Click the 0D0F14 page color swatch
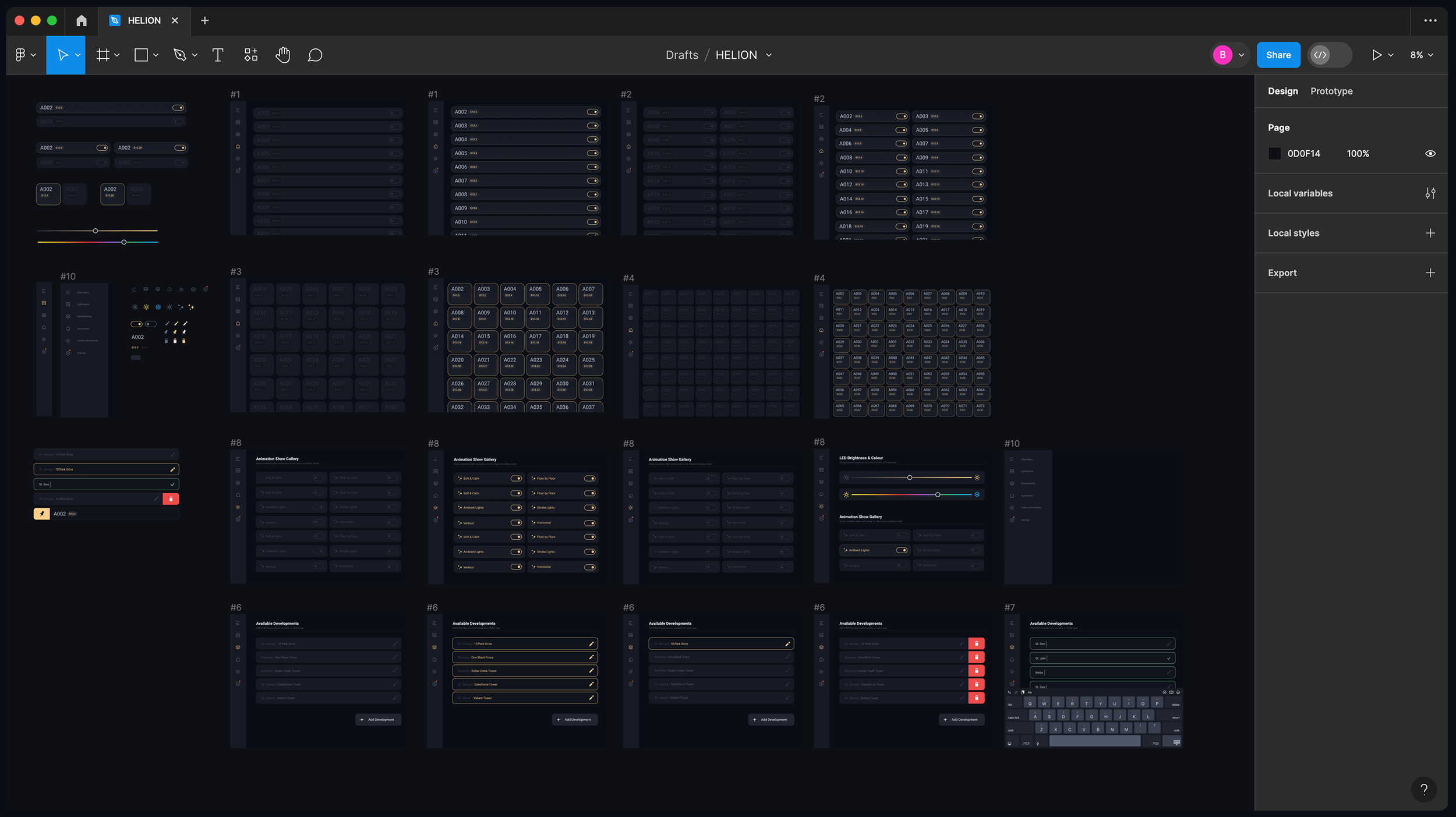The width and height of the screenshot is (1456, 817). pos(1274,154)
